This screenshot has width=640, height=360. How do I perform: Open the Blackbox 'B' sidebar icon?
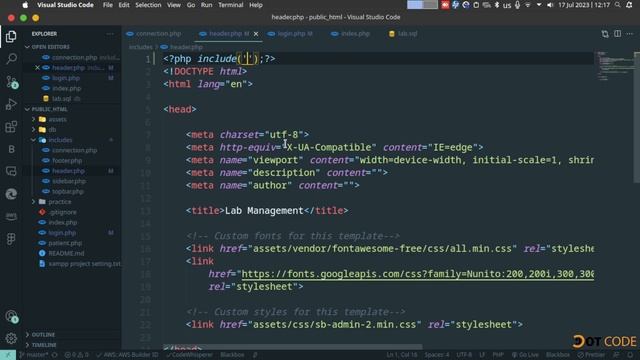(x=11, y=149)
